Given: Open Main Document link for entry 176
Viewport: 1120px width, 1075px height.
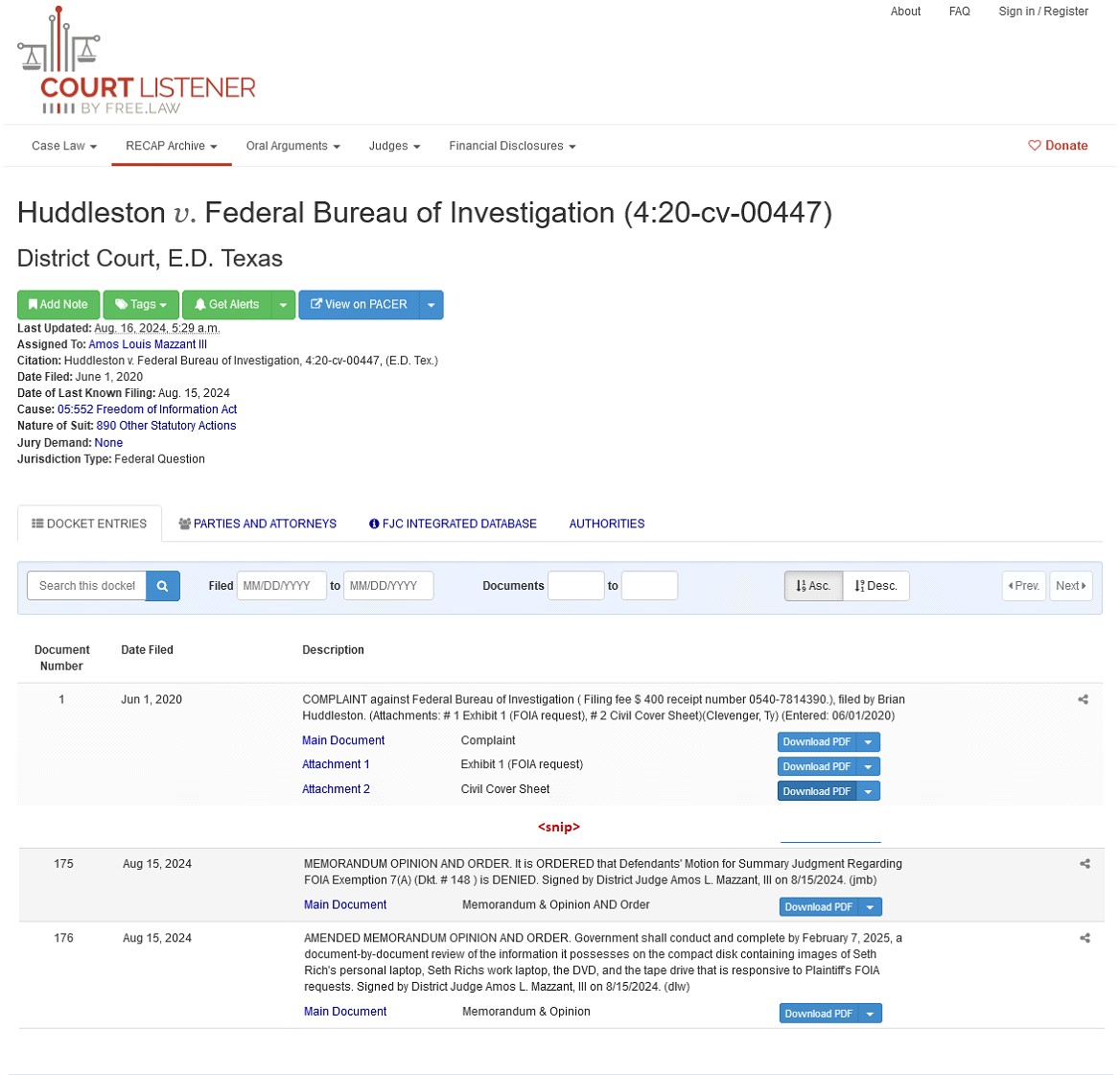Looking at the screenshot, I should [x=345, y=1012].
